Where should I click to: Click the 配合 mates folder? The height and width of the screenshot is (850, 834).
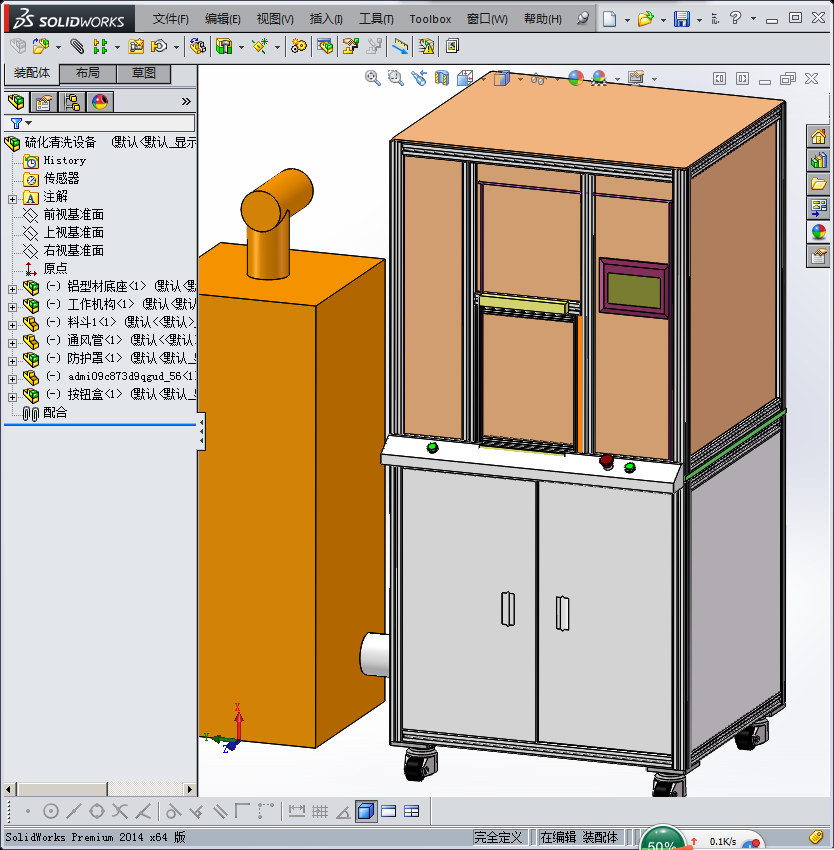click(x=55, y=413)
